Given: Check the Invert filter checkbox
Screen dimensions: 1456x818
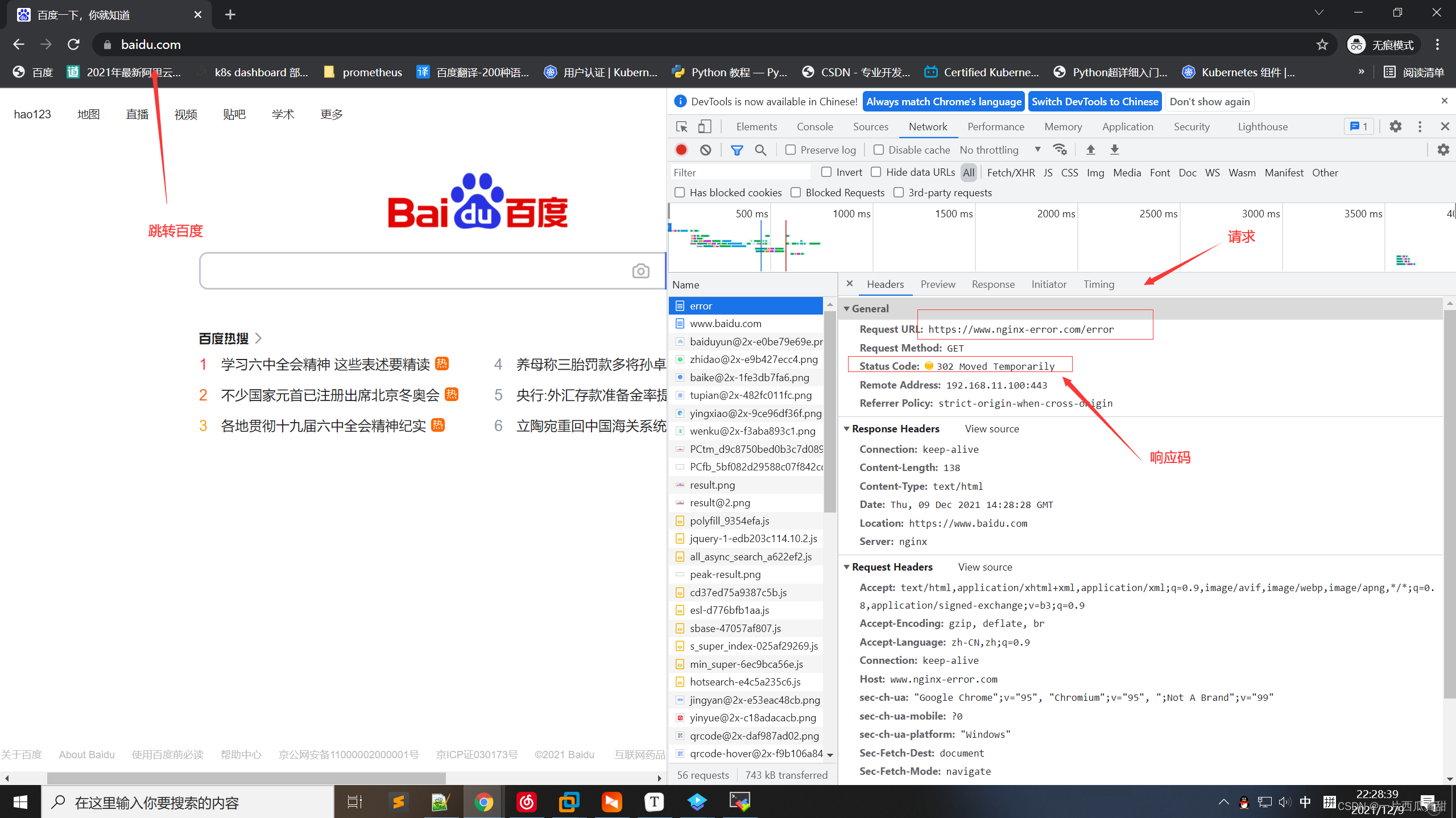Looking at the screenshot, I should 826,172.
